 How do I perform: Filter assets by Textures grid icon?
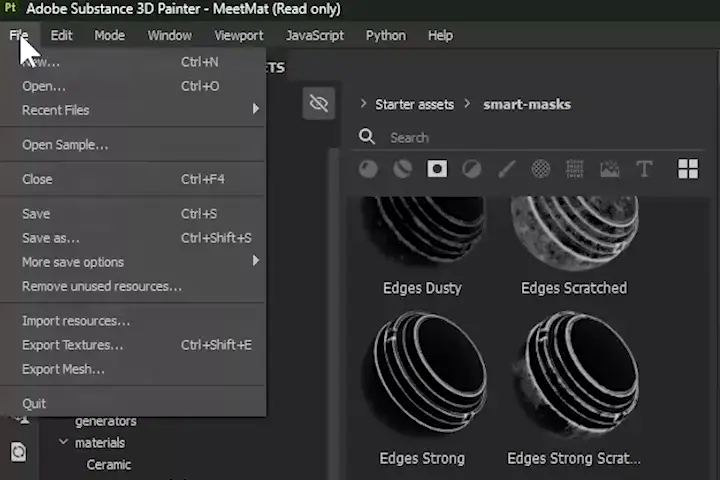pyautogui.click(x=575, y=169)
